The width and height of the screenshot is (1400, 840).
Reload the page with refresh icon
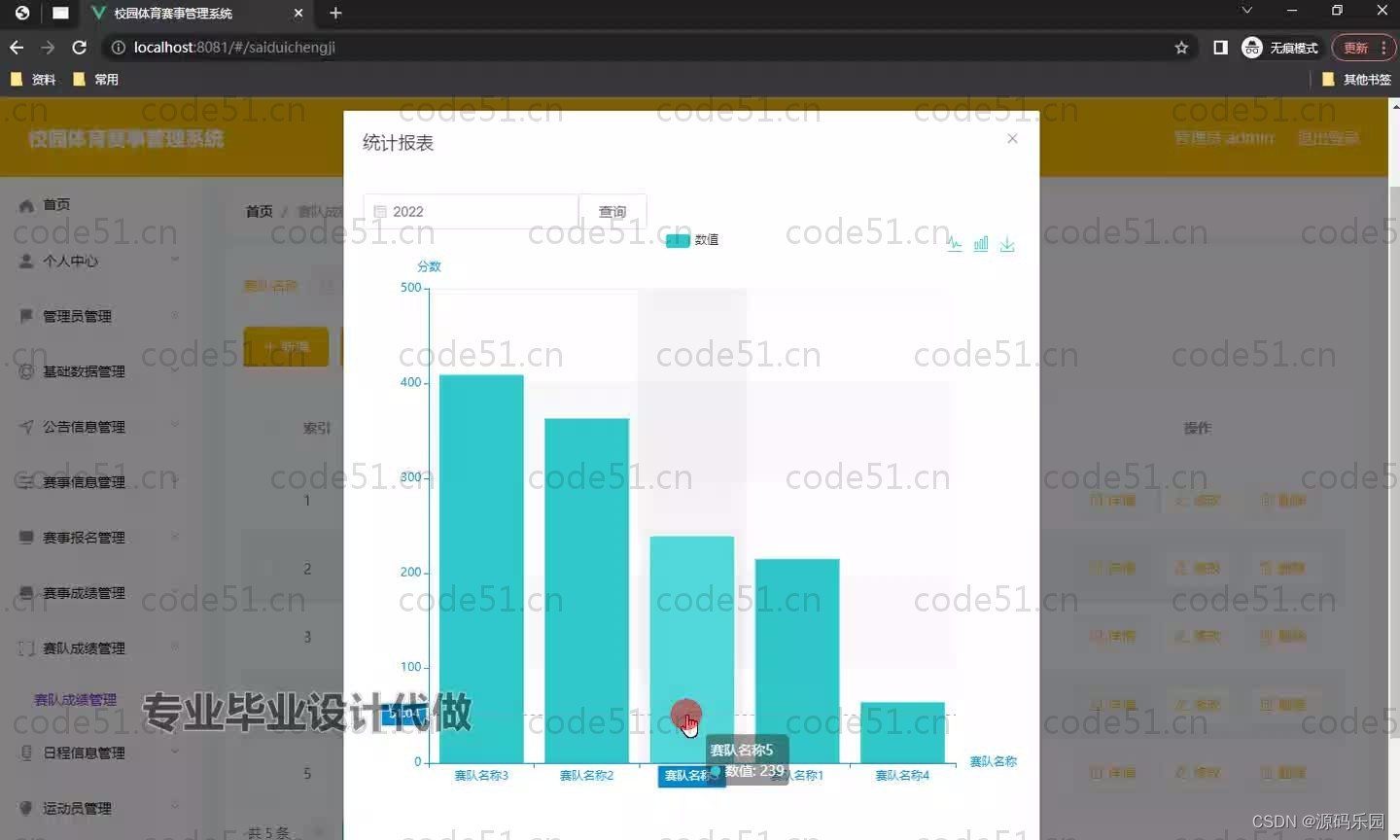(x=79, y=47)
